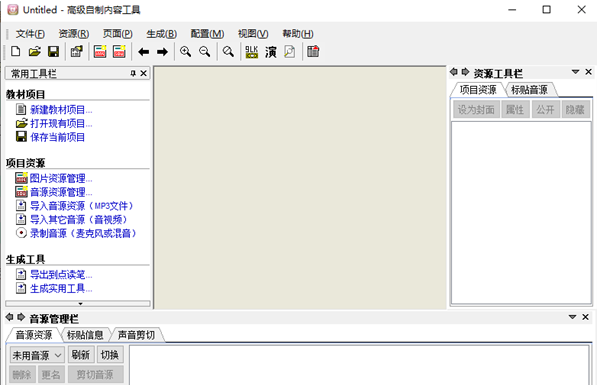Open the 页面(P) menu

[118, 34]
